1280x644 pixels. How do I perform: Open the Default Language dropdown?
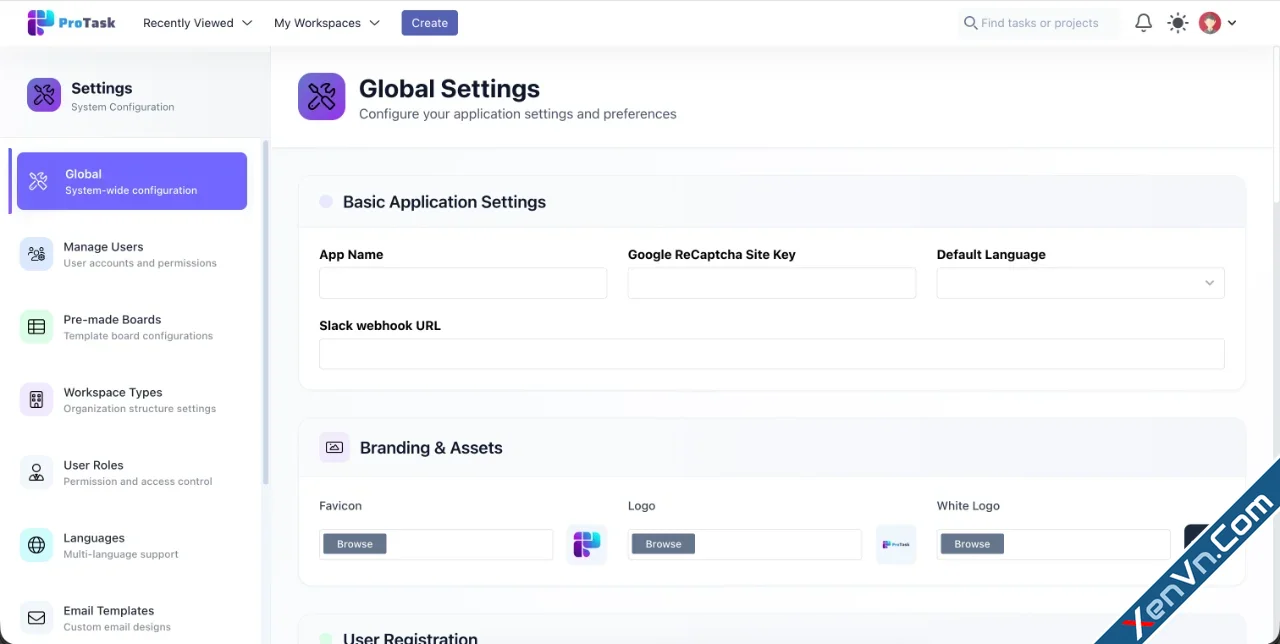(1080, 283)
